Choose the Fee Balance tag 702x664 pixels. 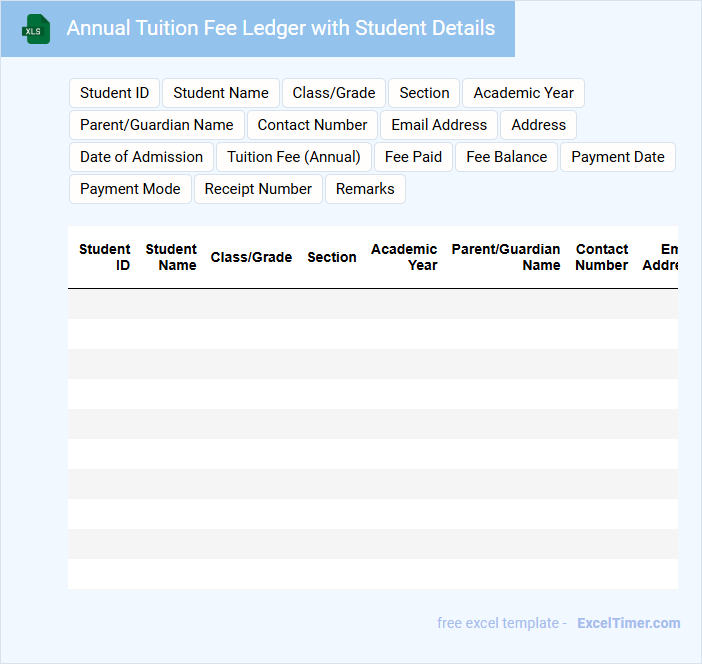tap(507, 157)
